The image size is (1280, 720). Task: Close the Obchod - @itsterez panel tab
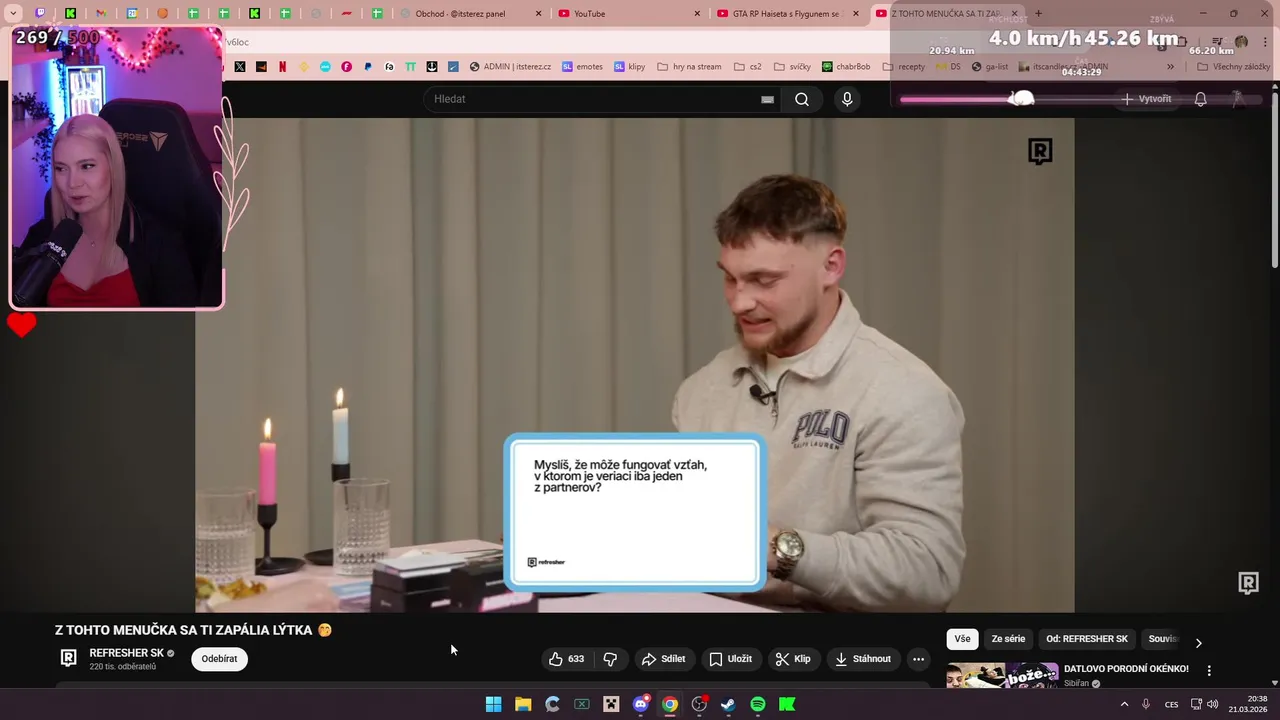[539, 13]
